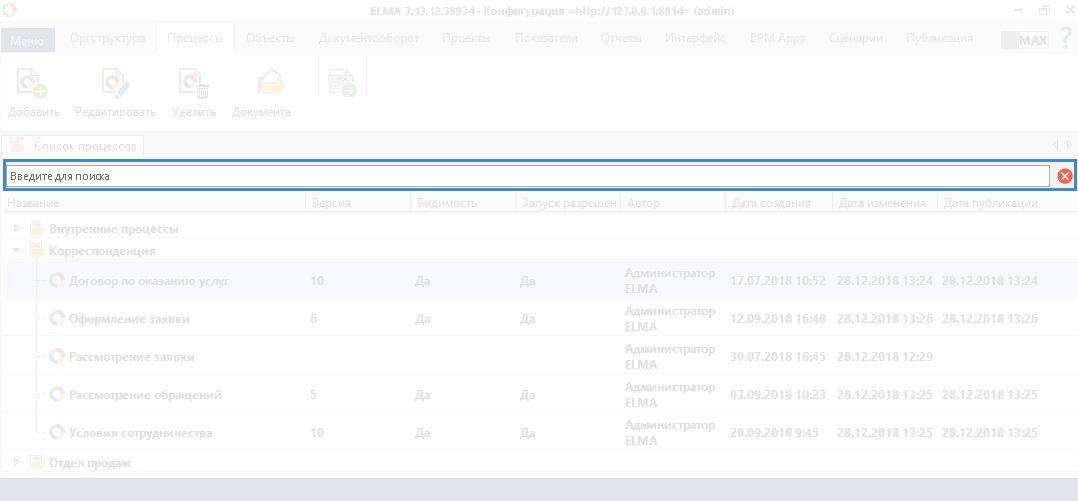
Task: Click the Удалить process icon
Action: (x=194, y=84)
